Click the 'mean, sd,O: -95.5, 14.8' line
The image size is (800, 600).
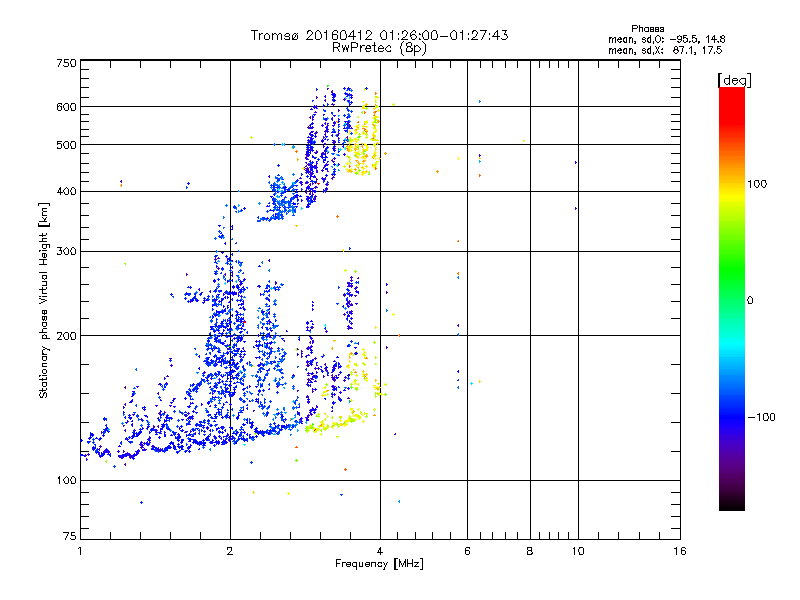point(666,39)
